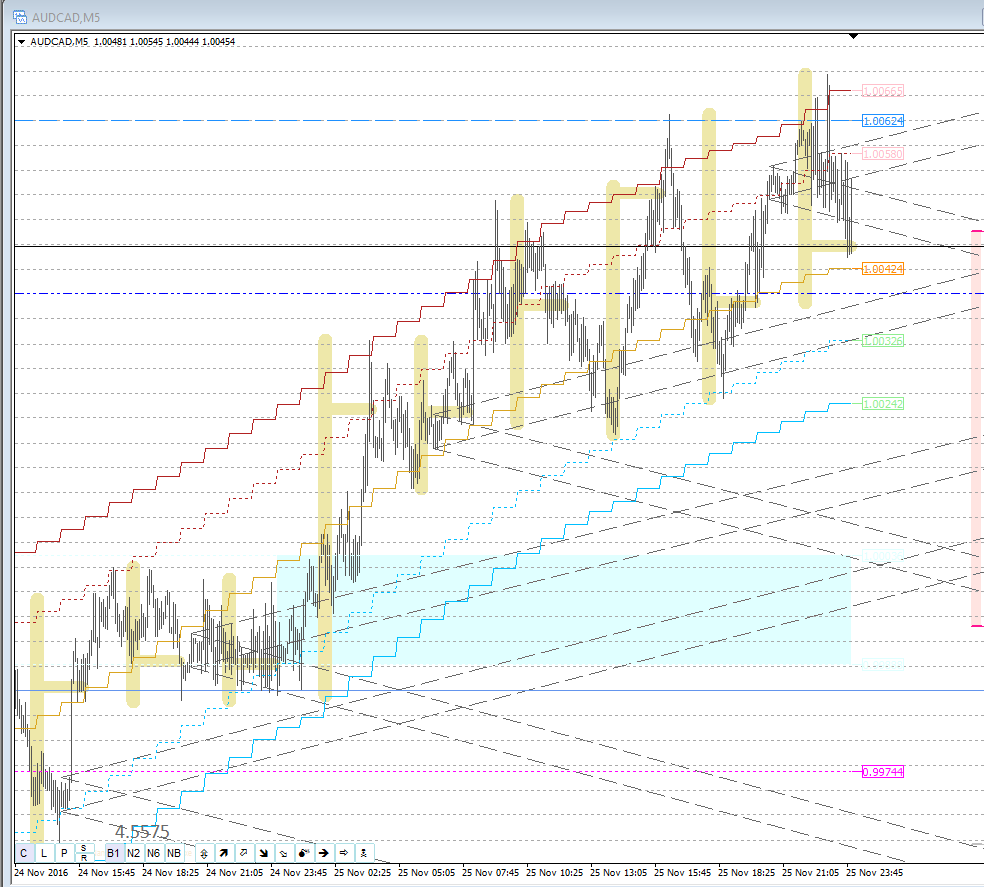Click the outlined right arrow icon

coord(344,853)
